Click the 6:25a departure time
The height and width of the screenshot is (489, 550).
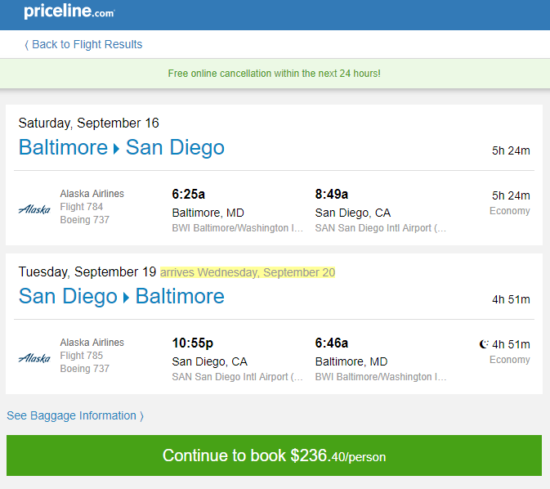click(188, 194)
